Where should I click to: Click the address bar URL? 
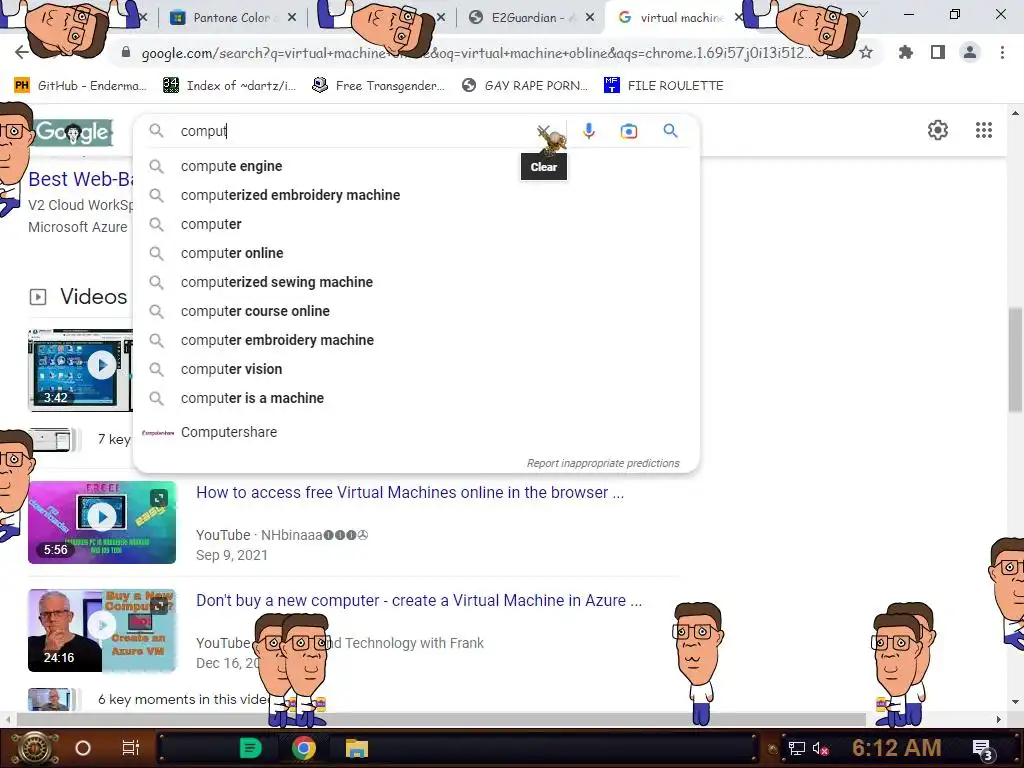pyautogui.click(x=477, y=53)
